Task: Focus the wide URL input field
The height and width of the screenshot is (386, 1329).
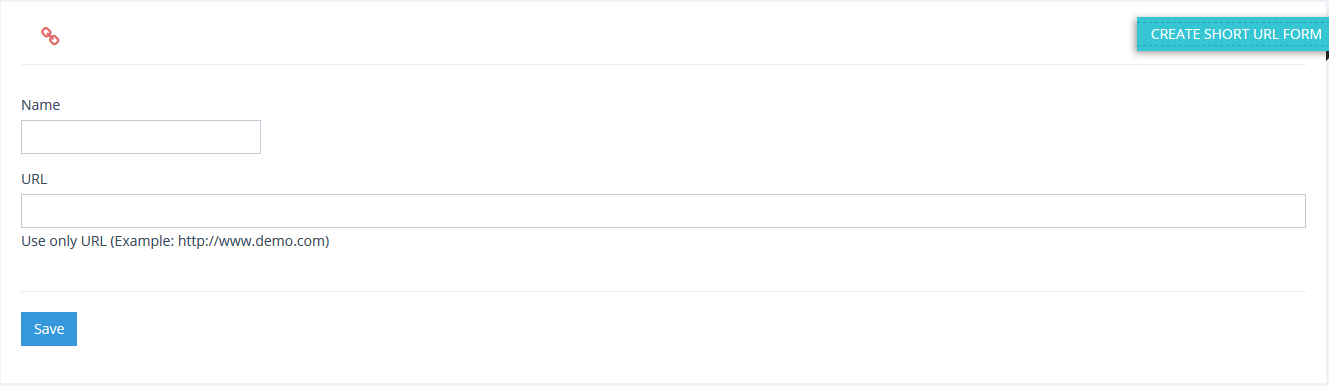Action: pos(663,211)
